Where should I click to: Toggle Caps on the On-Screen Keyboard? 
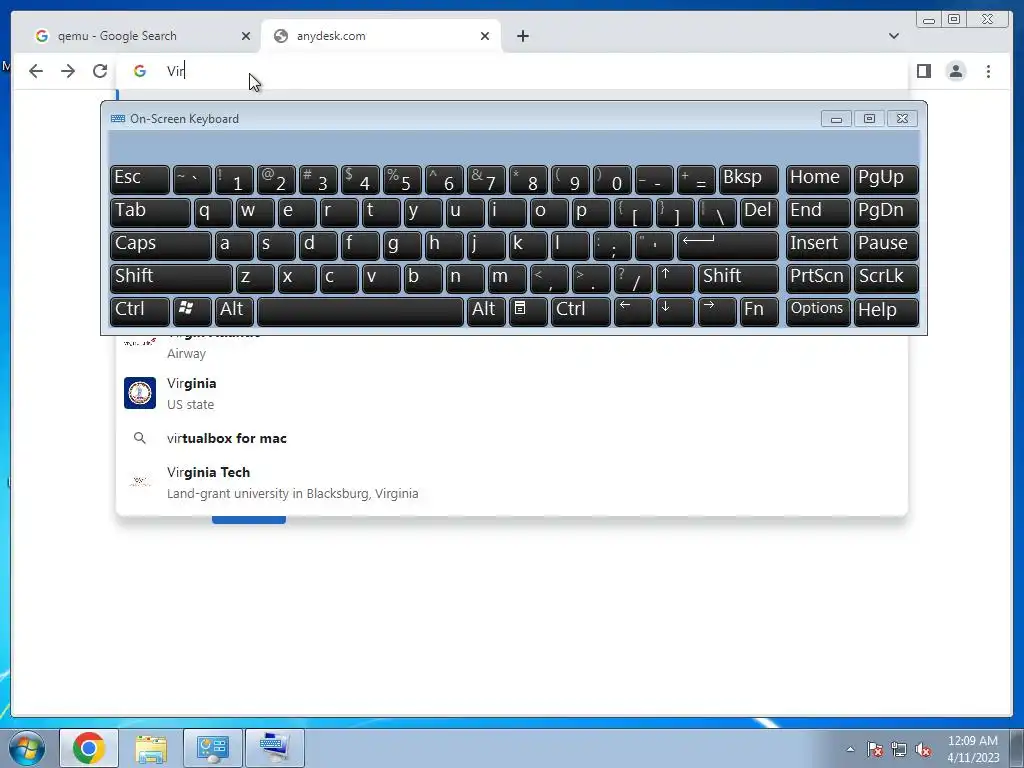pyautogui.click(x=161, y=245)
